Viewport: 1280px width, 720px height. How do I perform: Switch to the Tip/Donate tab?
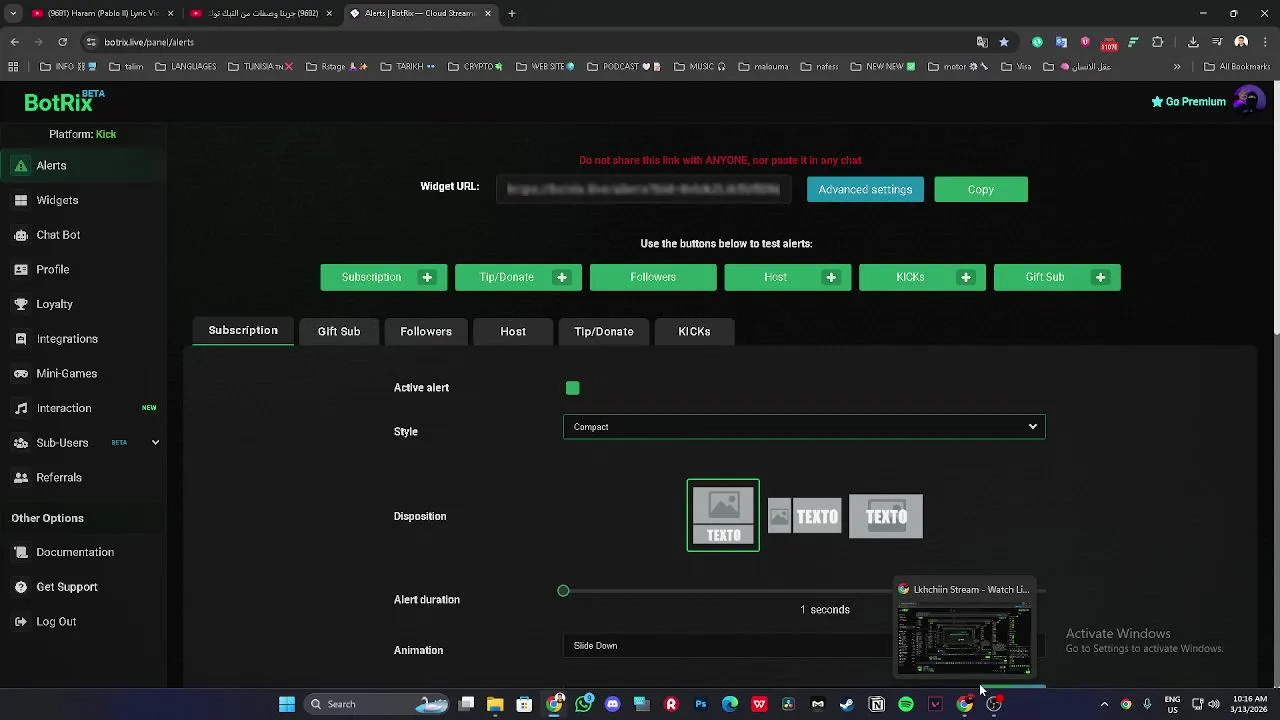604,332
